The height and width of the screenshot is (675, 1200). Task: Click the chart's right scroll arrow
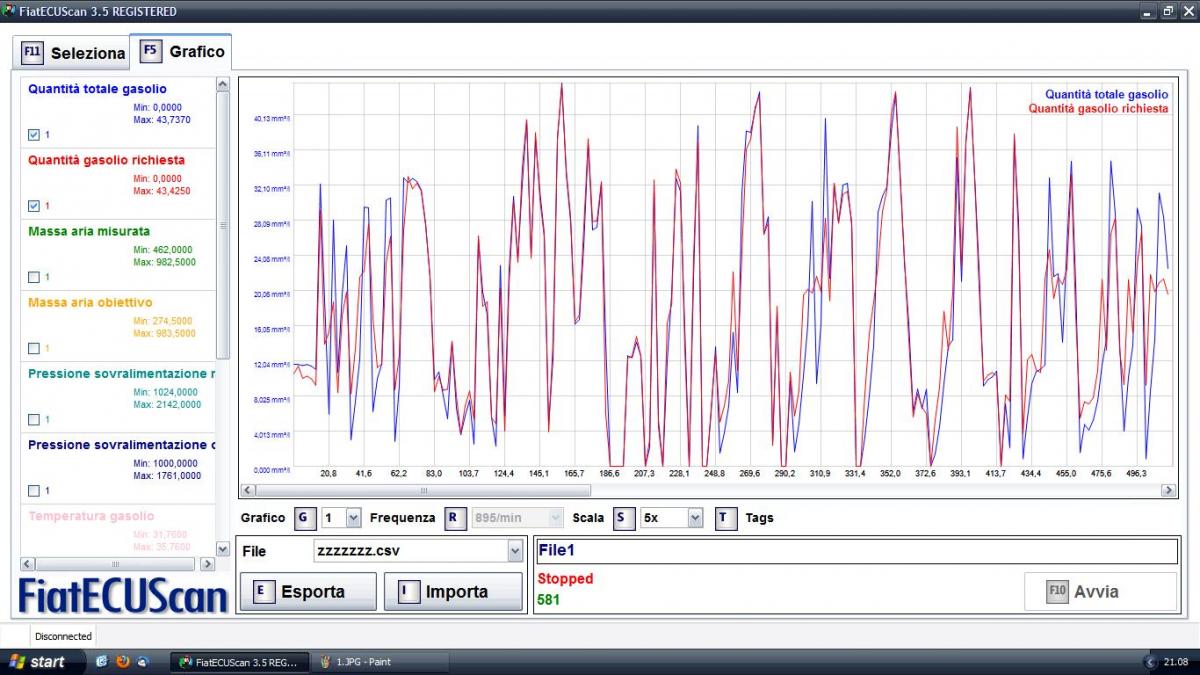pos(1168,491)
